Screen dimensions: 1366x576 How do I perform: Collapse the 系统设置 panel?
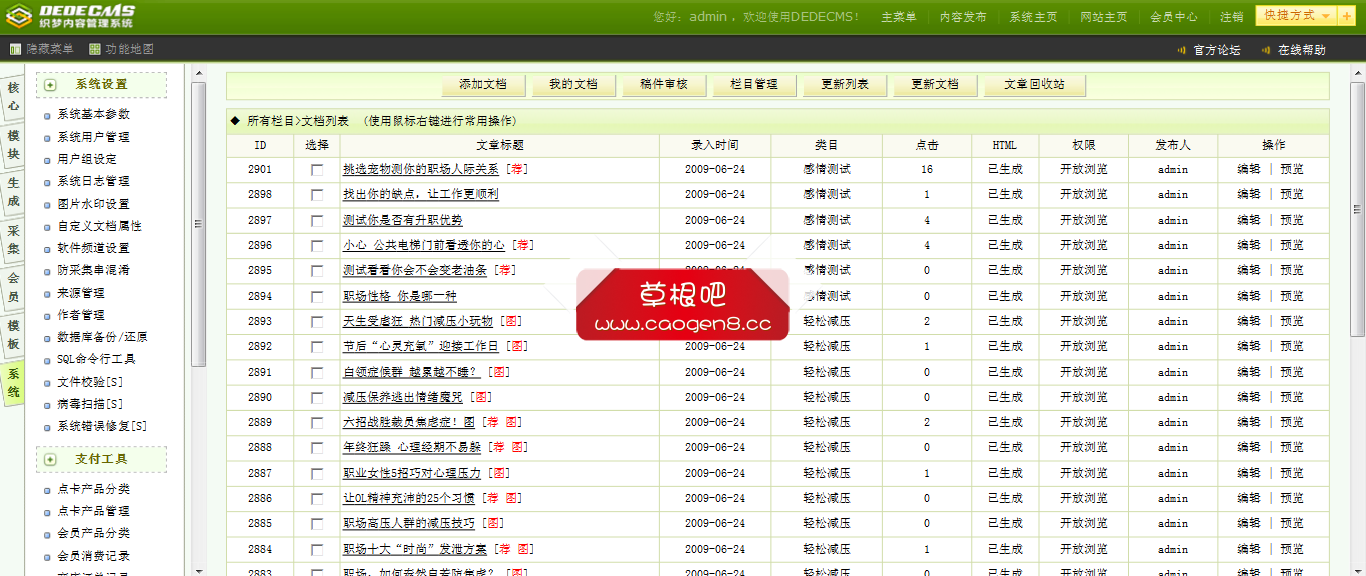pyautogui.click(x=48, y=85)
